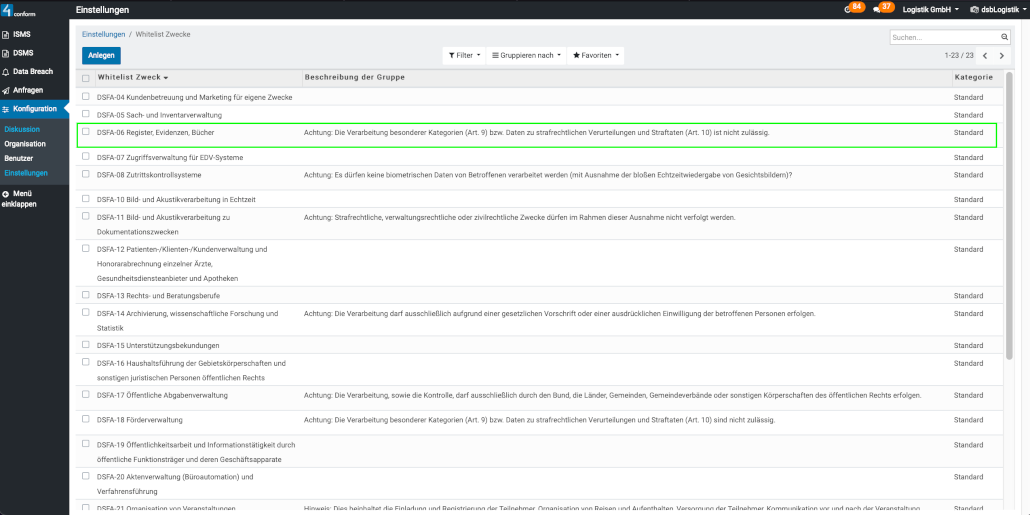Open Data Breach bell icon in sidebar

click(6, 72)
